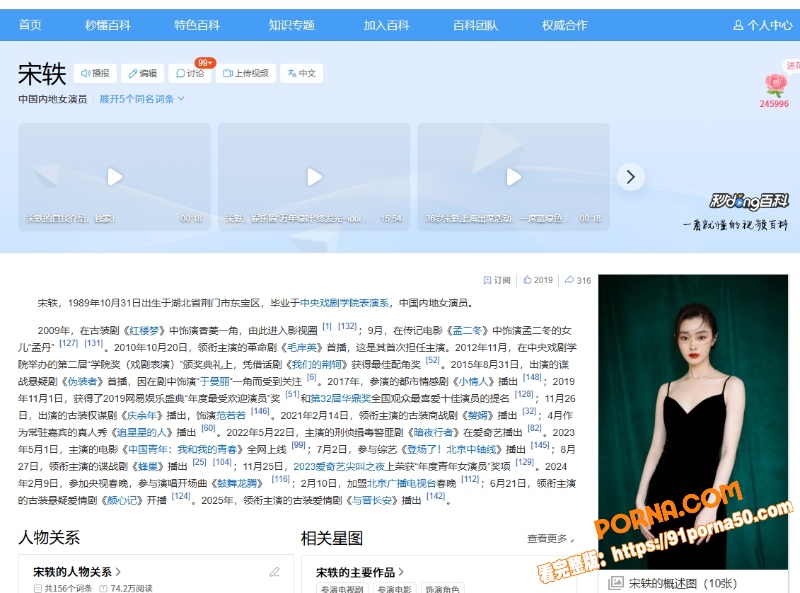Go to 秒懂百科 in the top bar
Image resolution: width=800 pixels, height=593 pixels.
coord(108,25)
